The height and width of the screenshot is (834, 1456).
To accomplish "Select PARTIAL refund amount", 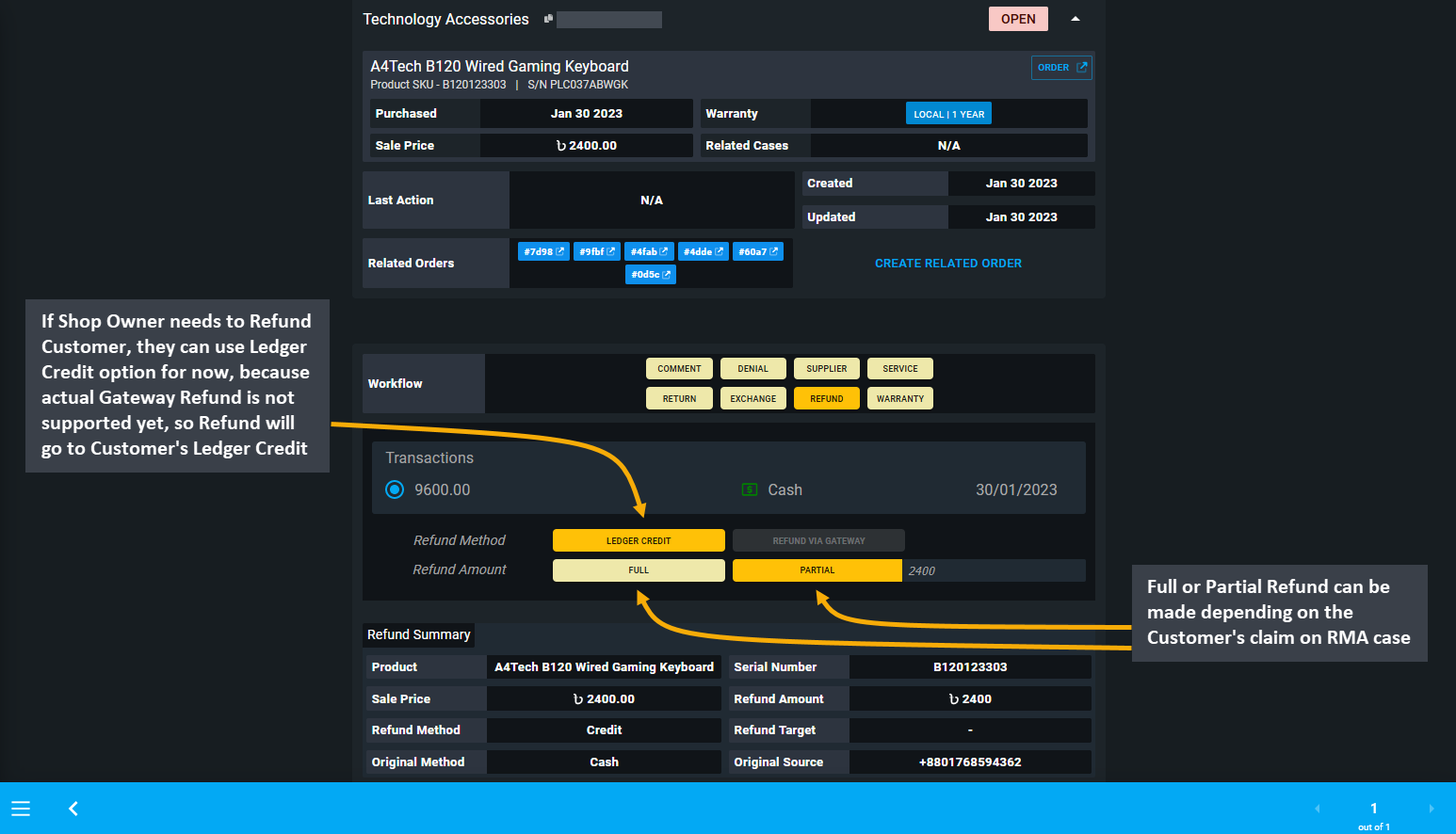I will click(x=817, y=570).
